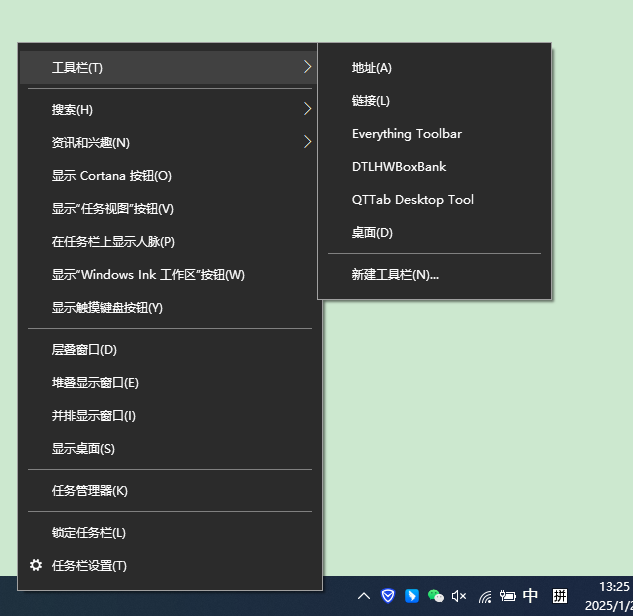633x616 pixels.
Task: Click the arrow beside 工具栏(T)
Action: [x=307, y=67]
